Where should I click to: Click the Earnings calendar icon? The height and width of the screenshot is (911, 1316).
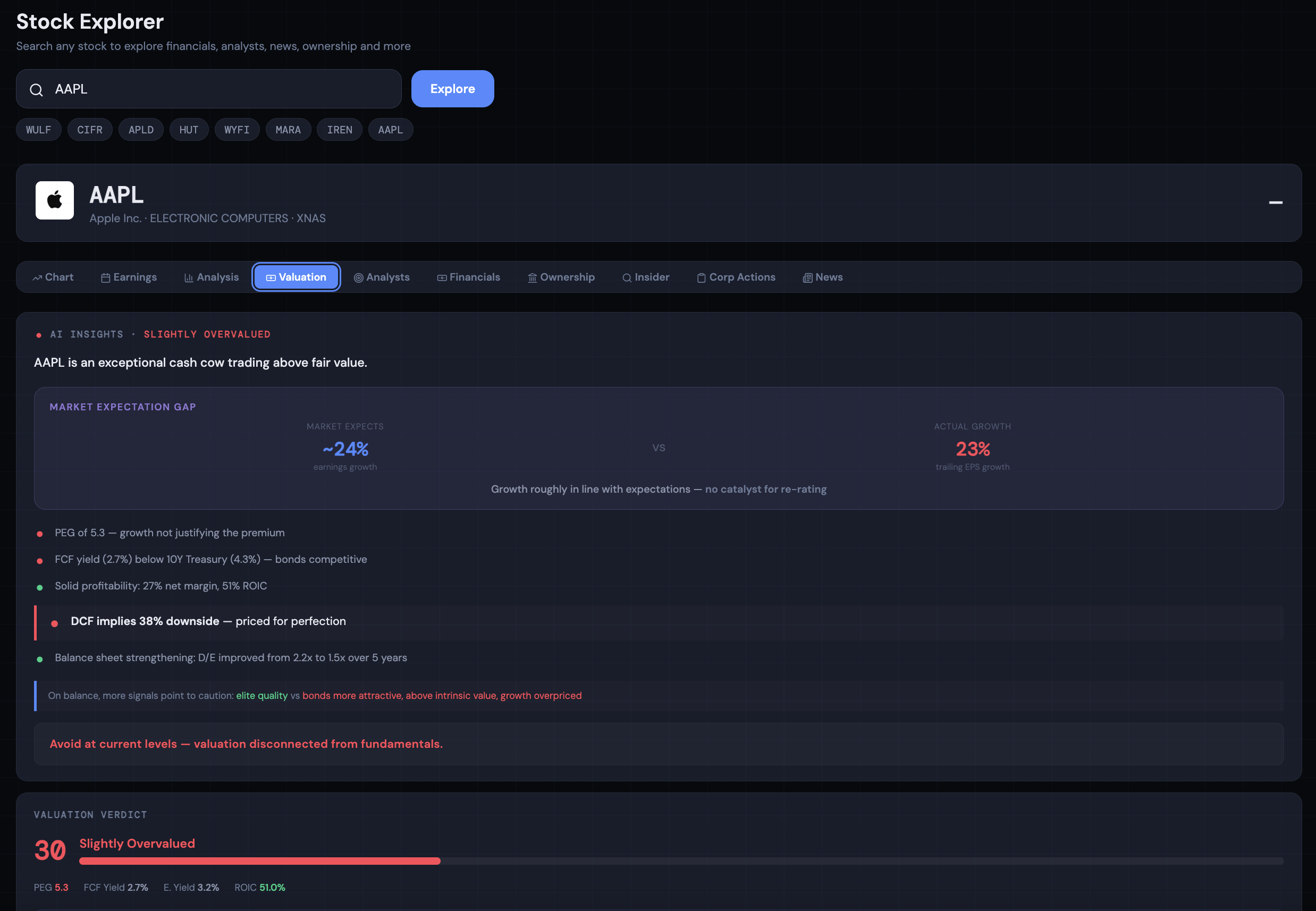pos(106,278)
